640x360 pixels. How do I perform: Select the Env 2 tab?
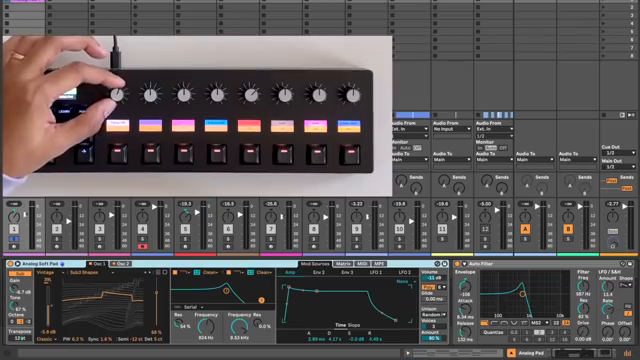pyautogui.click(x=319, y=272)
